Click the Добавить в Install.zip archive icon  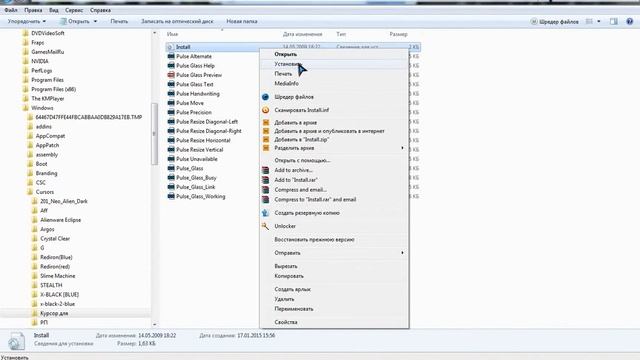coord(266,140)
